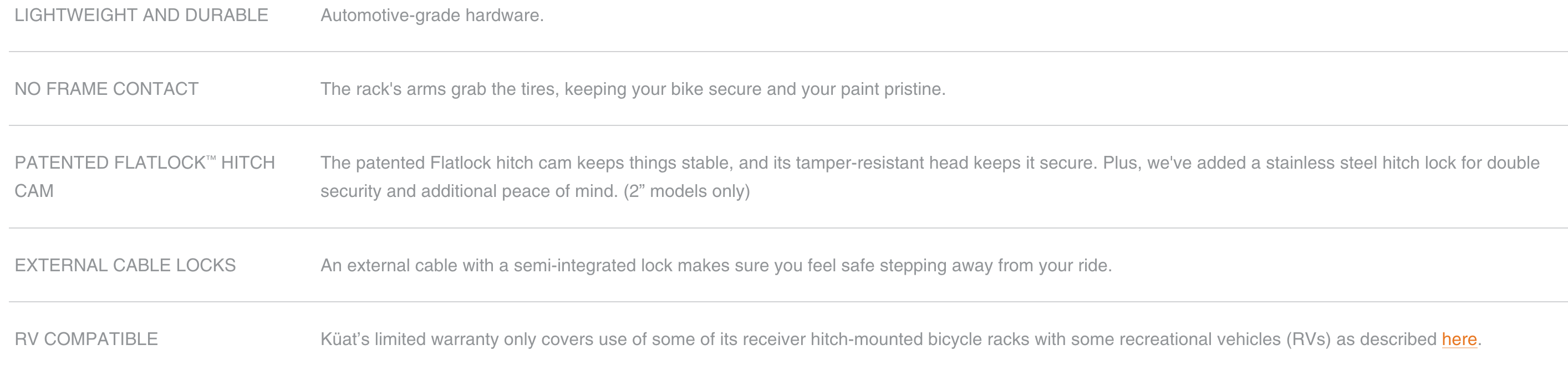Click the "(RVs)" abbreviation
Viewport: 1568px width, 375px height.
(x=1309, y=339)
